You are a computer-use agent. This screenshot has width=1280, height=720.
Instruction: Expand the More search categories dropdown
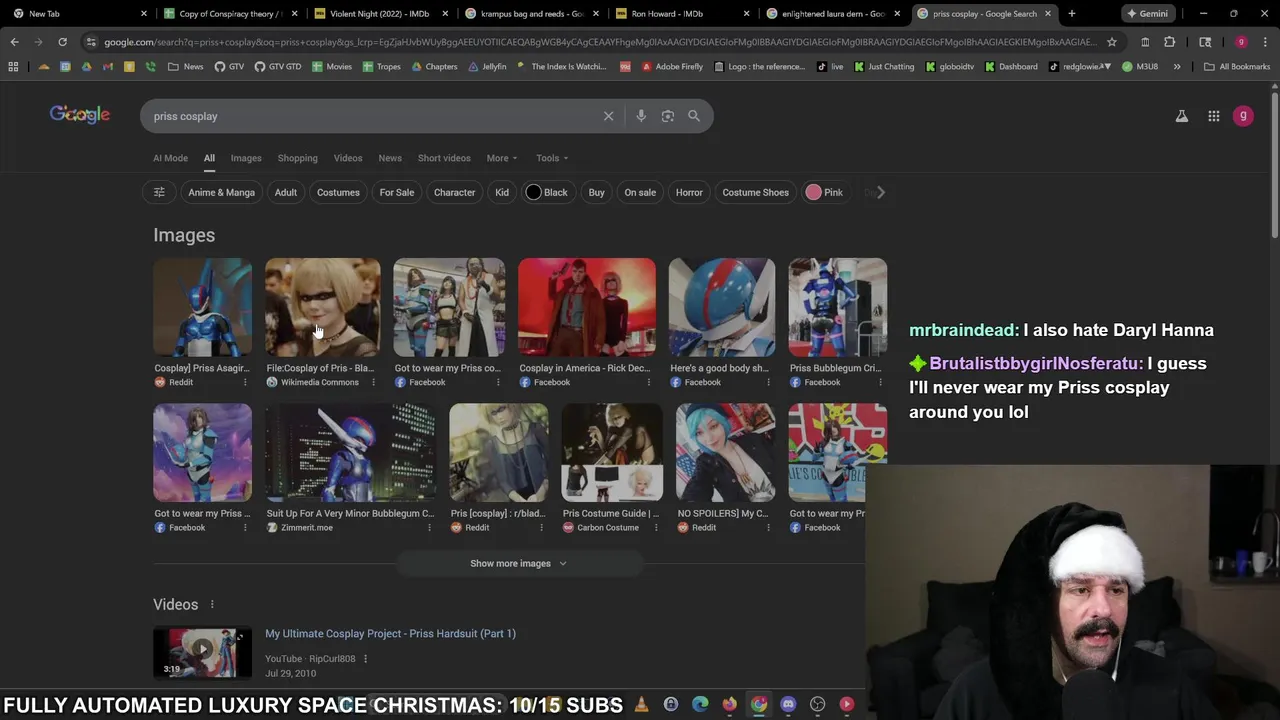point(502,158)
